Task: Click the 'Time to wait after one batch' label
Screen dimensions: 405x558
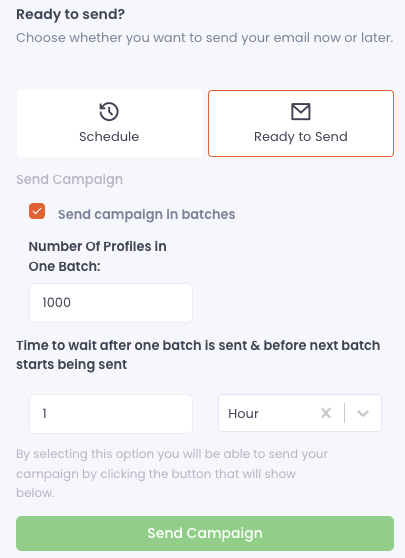Action: [x=198, y=355]
